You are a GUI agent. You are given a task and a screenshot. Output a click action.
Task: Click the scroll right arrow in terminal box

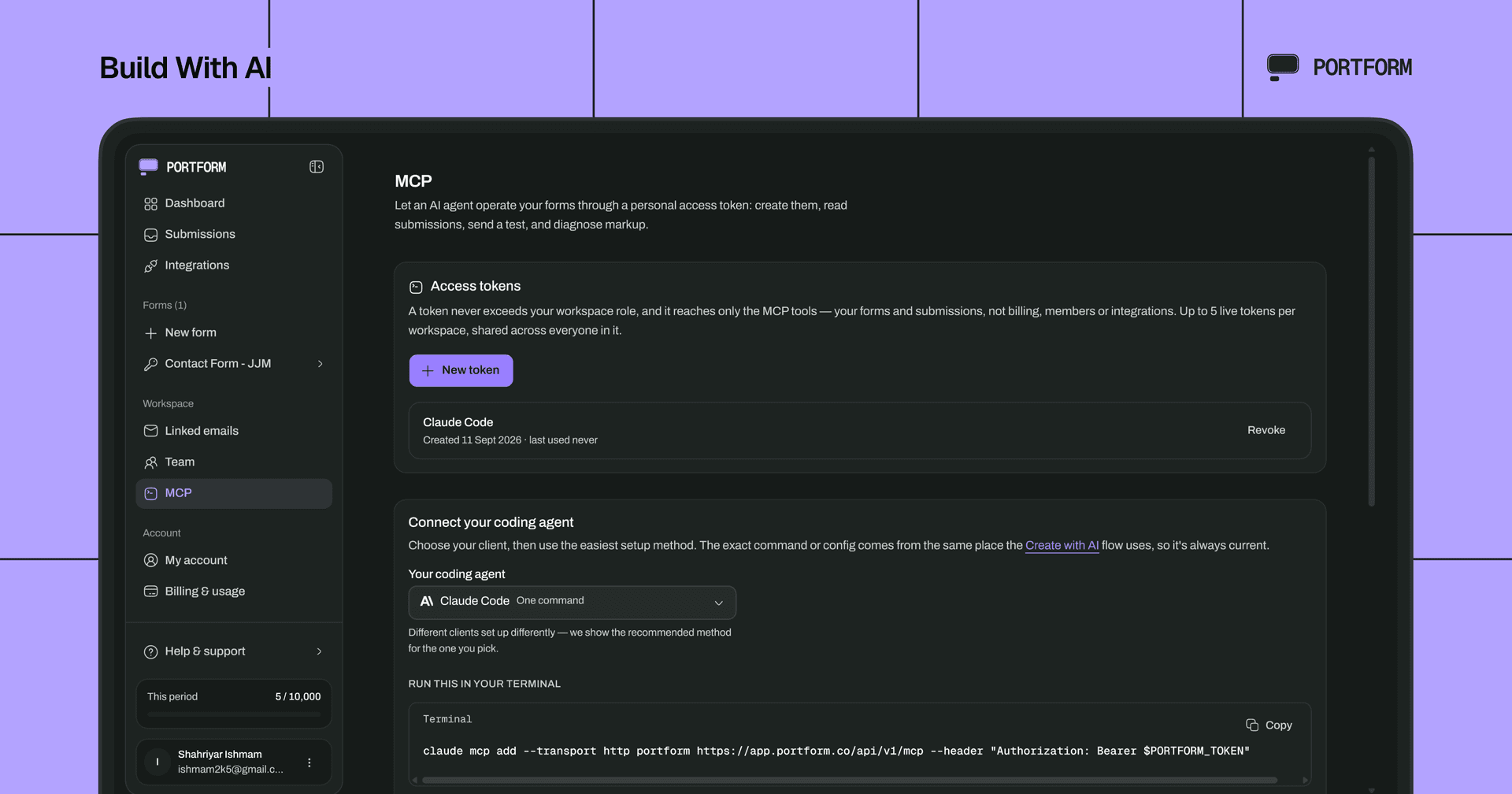pos(1305,781)
